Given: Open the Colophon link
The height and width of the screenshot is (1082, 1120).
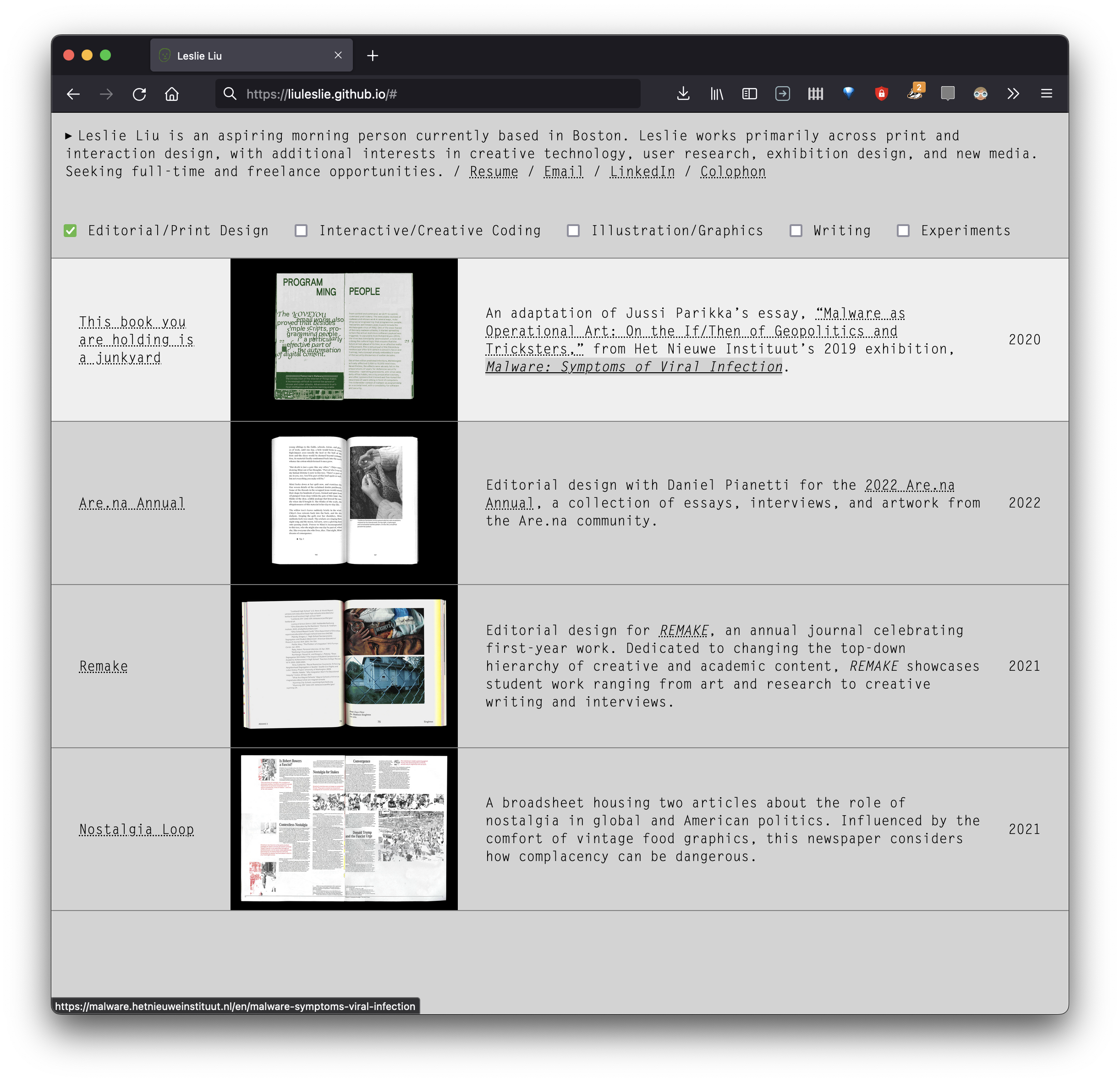Looking at the screenshot, I should pyautogui.click(x=733, y=172).
